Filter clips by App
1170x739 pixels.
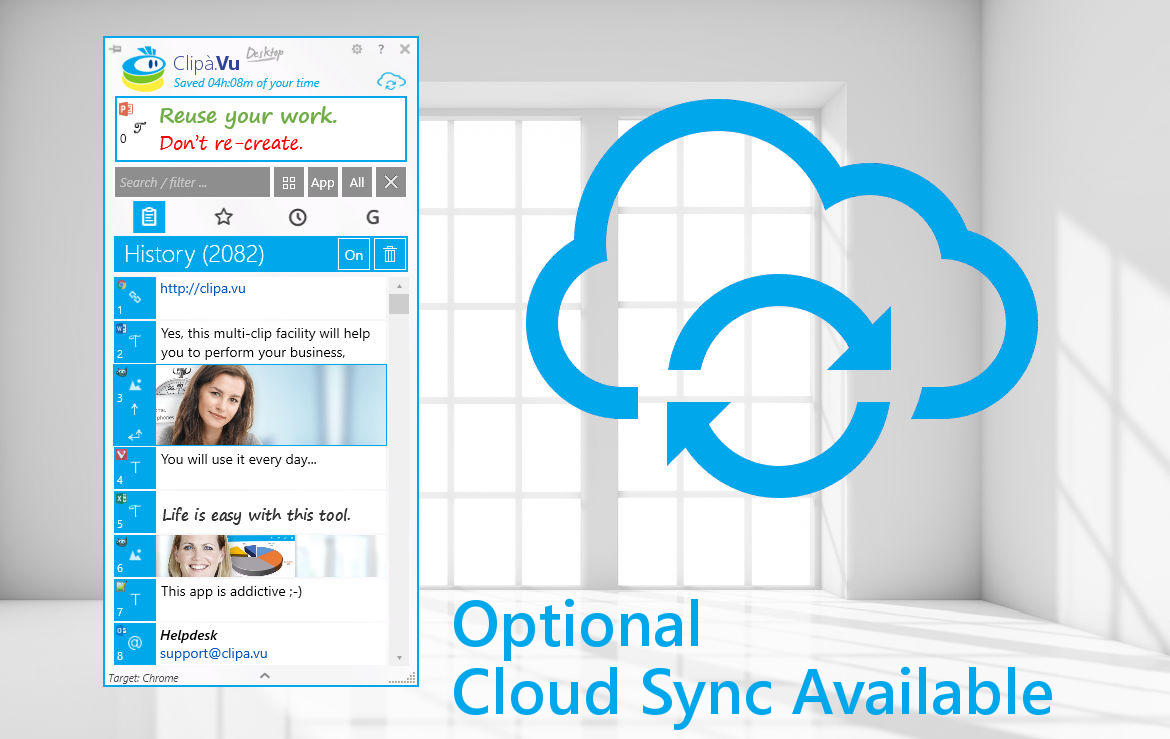click(322, 182)
